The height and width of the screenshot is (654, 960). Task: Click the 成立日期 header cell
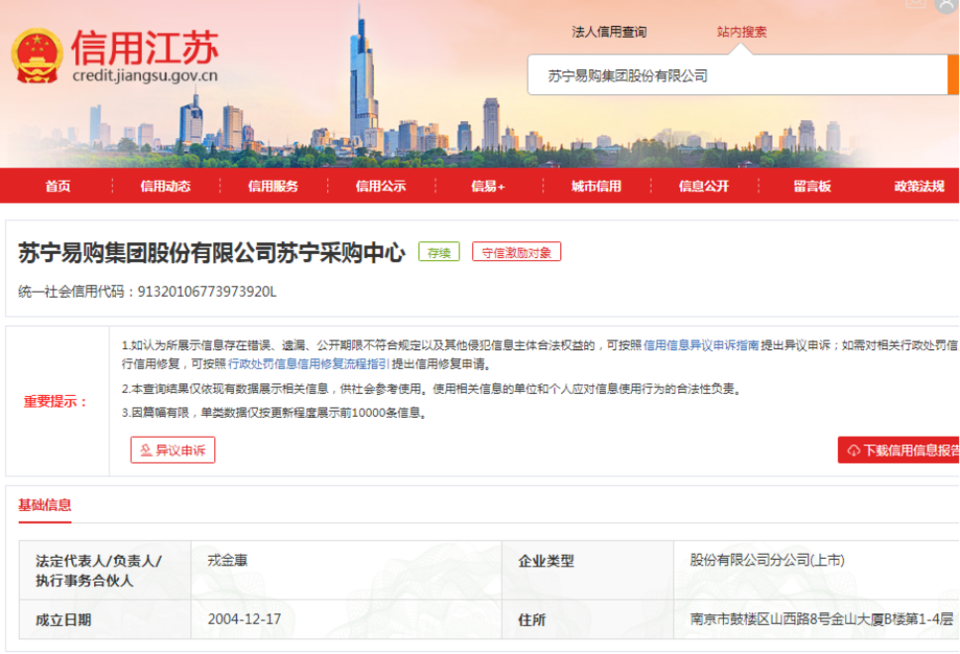(x=105, y=620)
